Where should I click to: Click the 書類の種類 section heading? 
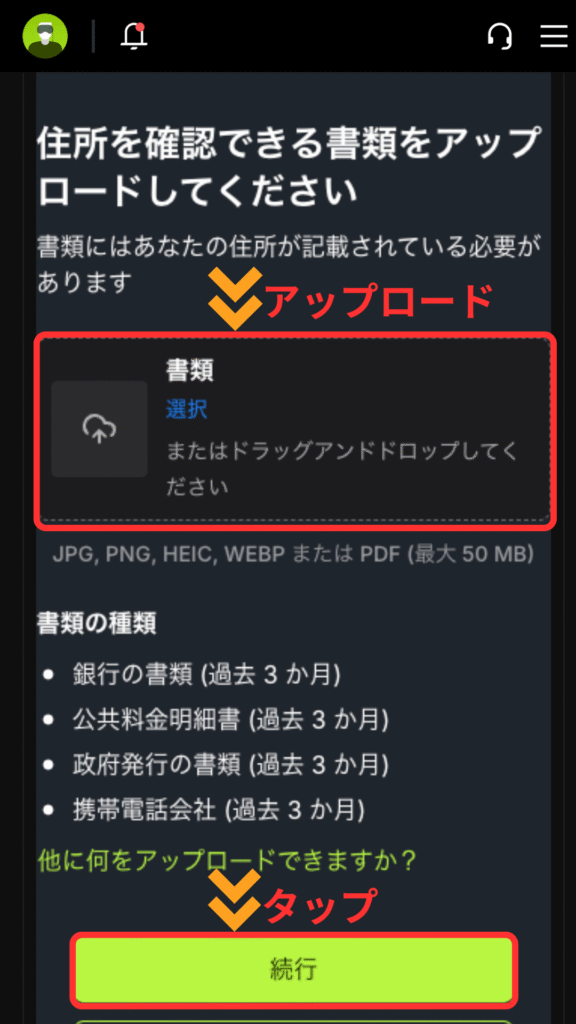97,624
